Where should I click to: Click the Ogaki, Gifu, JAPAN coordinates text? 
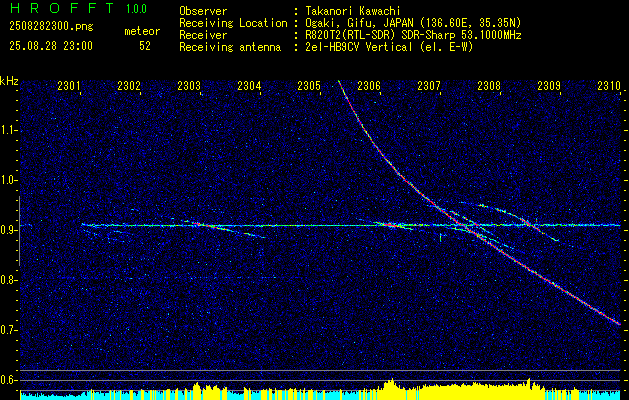413,23
